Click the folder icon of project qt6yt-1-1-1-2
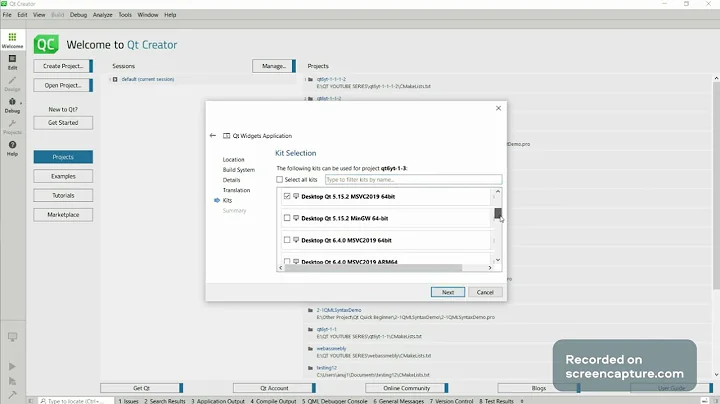 (x=311, y=79)
